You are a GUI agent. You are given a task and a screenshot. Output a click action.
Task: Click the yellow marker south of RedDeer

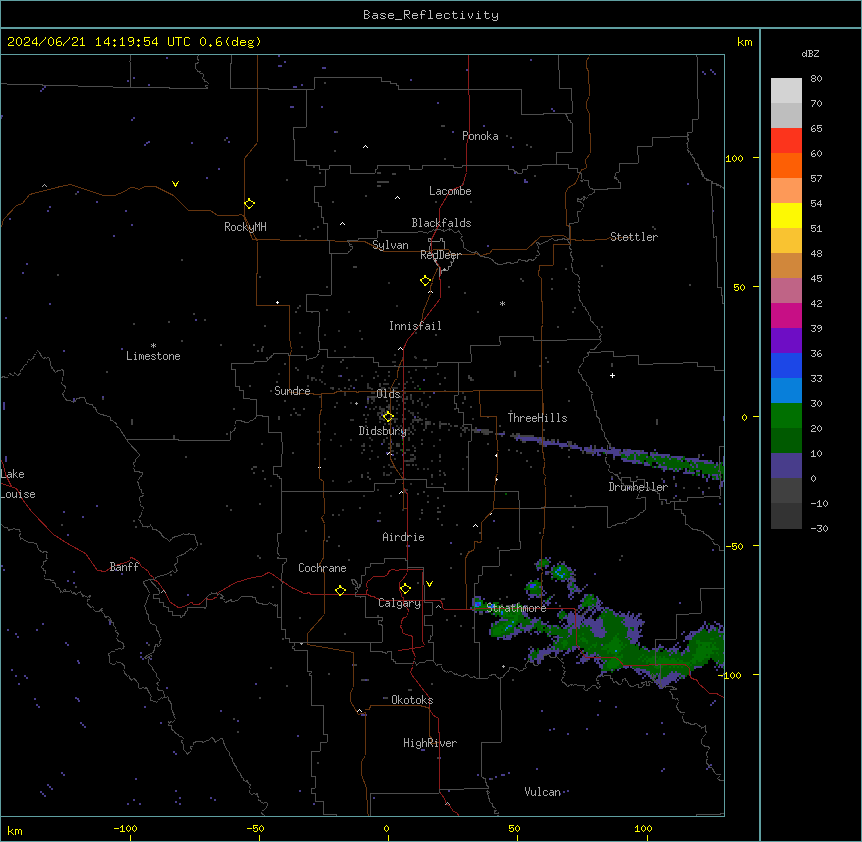tap(425, 281)
